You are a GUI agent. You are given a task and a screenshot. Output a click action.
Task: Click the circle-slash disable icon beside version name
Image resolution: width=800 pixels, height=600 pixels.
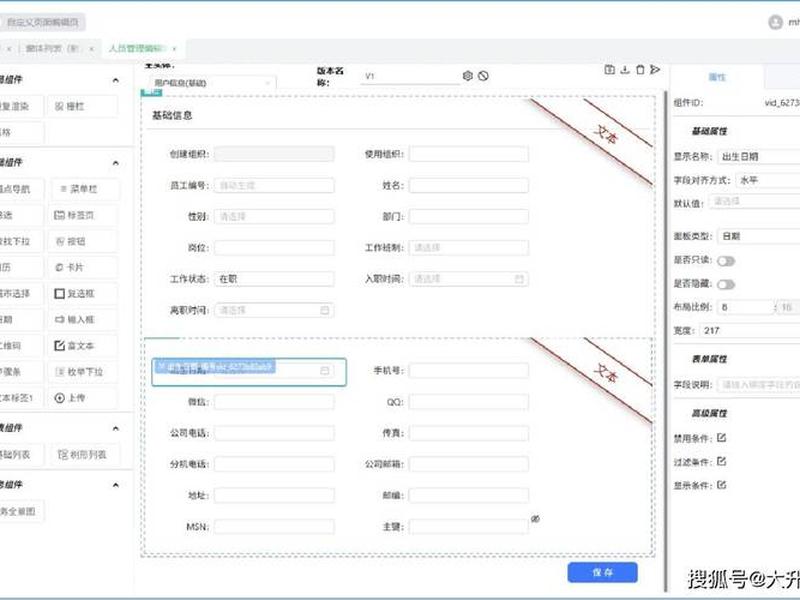483,76
